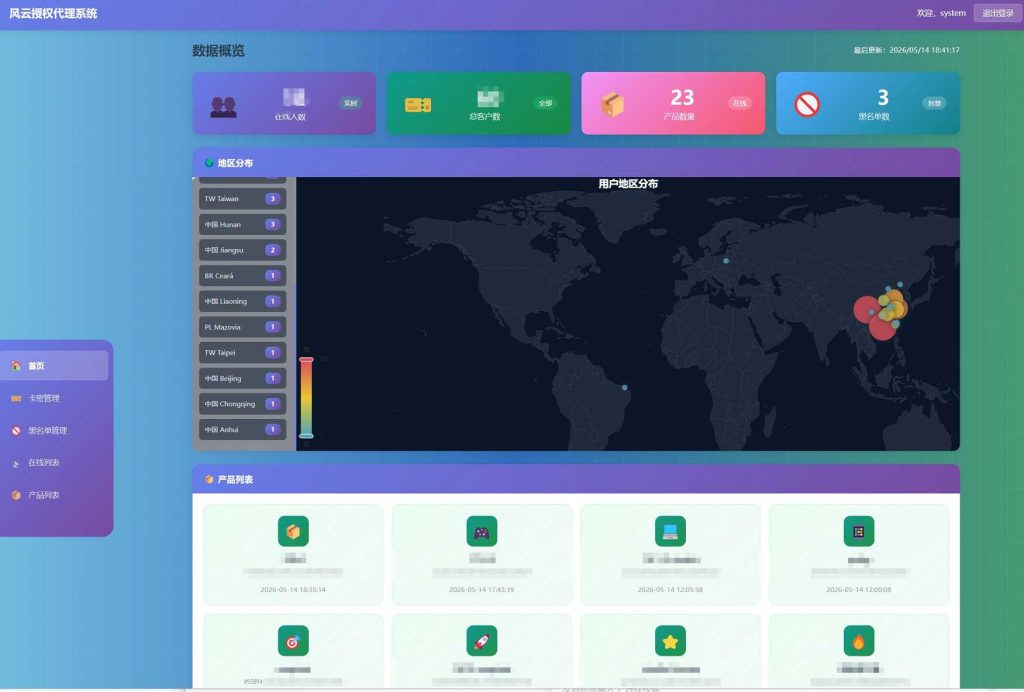Screen dimensions: 1024x692
Task: Select the 中国 Liaoning region row
Action: point(242,302)
